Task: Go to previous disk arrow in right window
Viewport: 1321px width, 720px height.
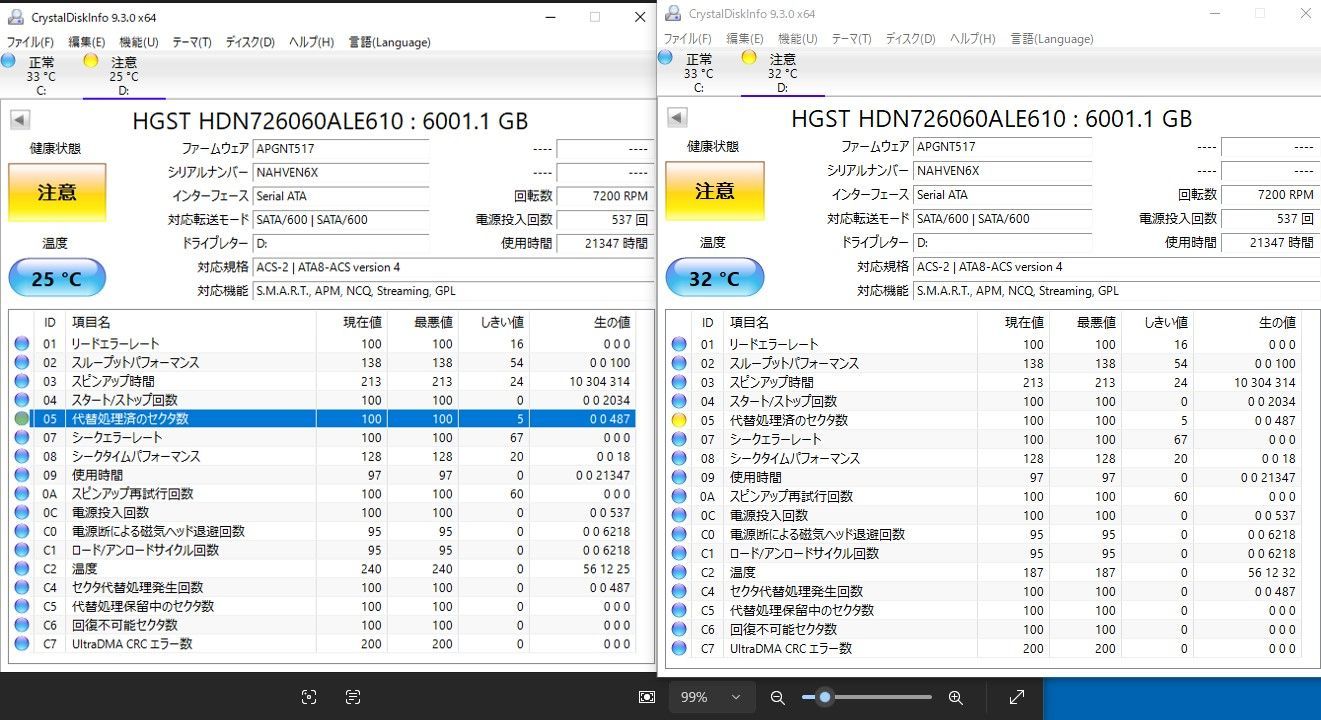Action: pos(677,118)
